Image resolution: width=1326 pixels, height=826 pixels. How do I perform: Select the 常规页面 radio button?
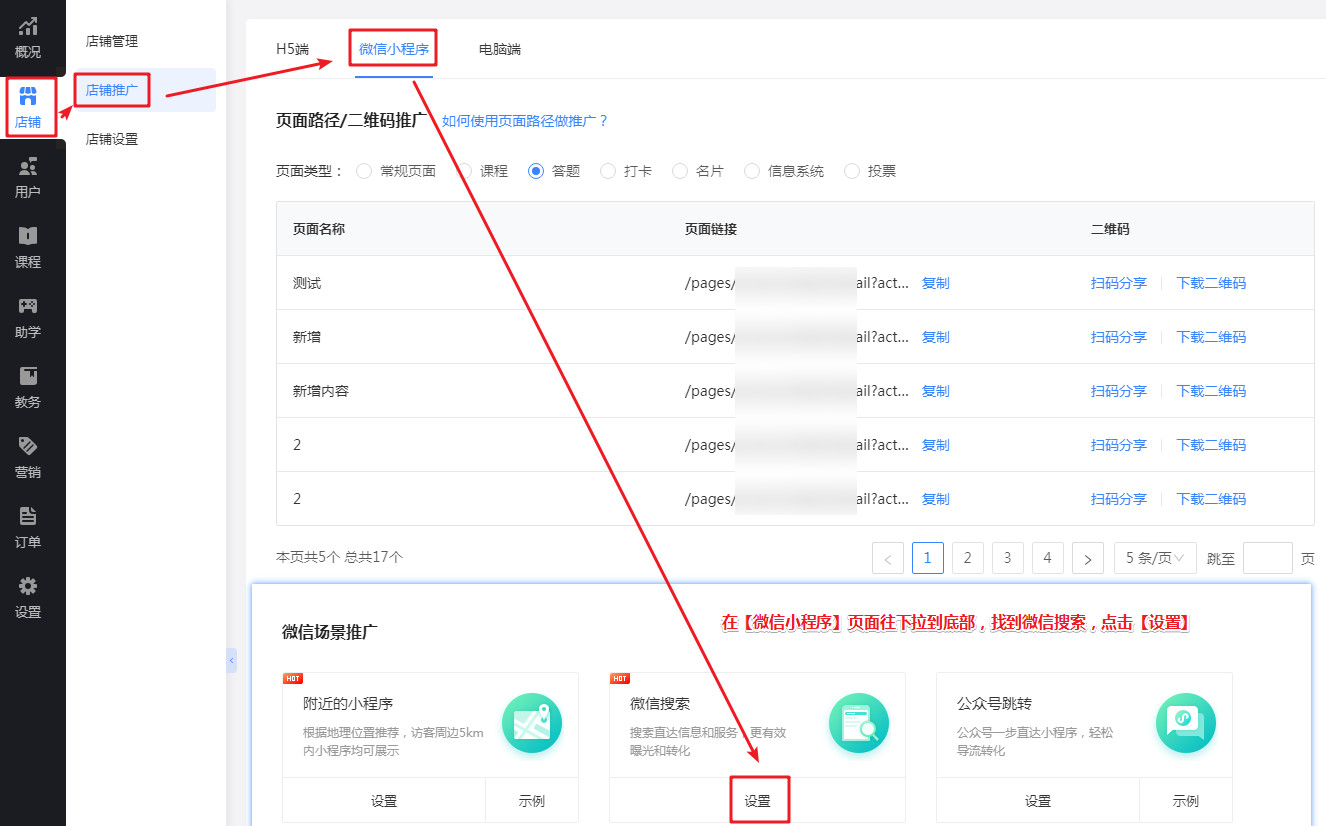pyautogui.click(x=364, y=171)
